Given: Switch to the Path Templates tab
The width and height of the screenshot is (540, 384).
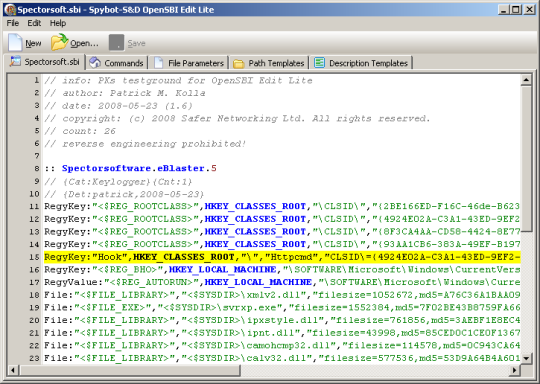Looking at the screenshot, I should (x=270, y=63).
